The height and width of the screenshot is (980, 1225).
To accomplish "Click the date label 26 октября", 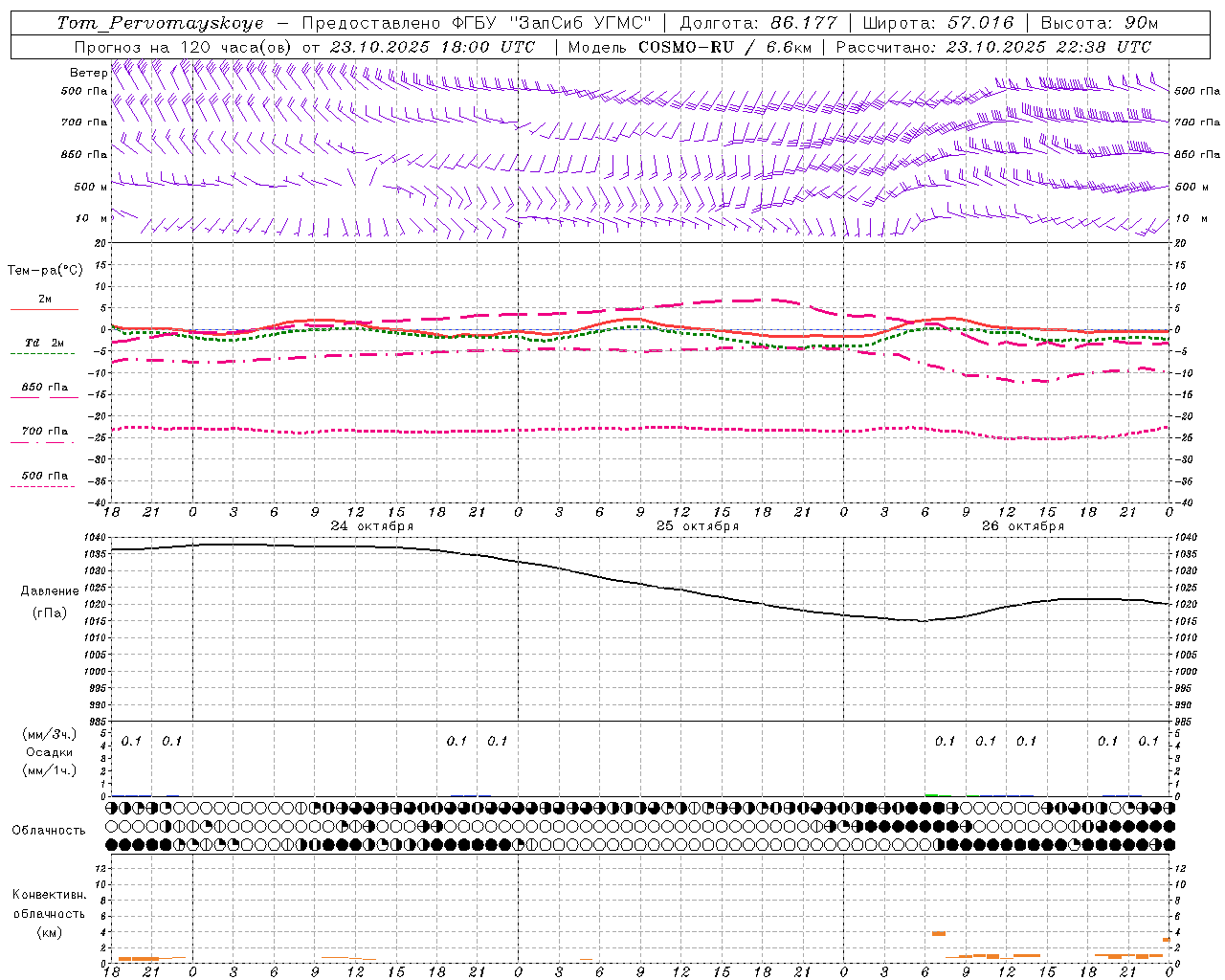I will [1023, 525].
